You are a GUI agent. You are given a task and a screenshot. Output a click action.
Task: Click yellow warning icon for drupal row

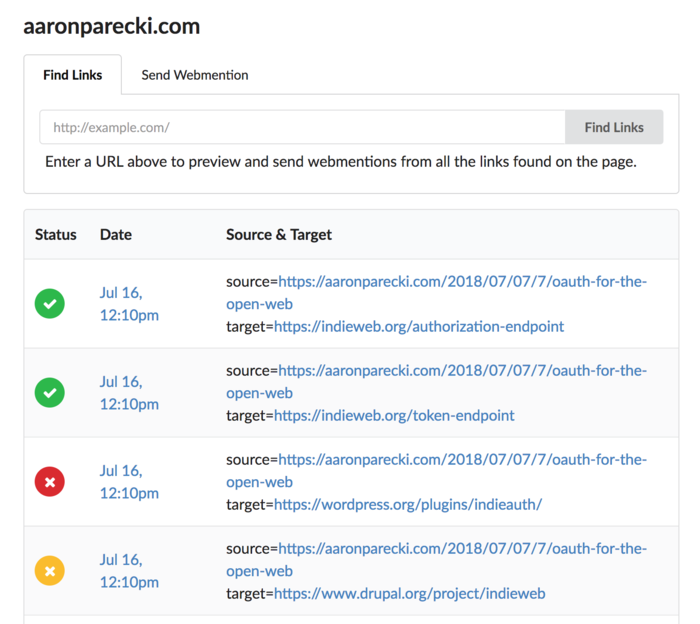click(50, 570)
